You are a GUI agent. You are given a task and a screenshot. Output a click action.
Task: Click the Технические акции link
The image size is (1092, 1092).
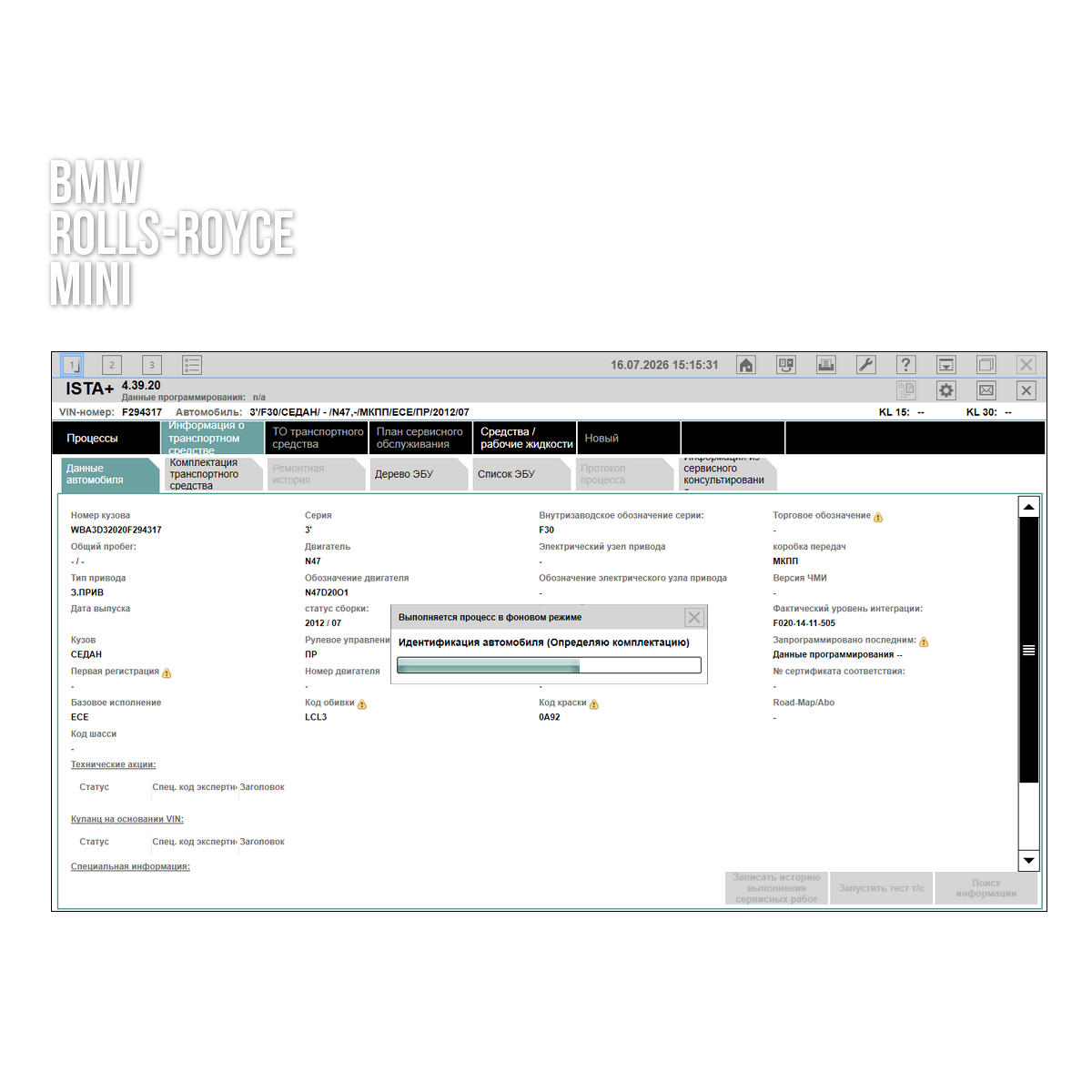coord(114,764)
